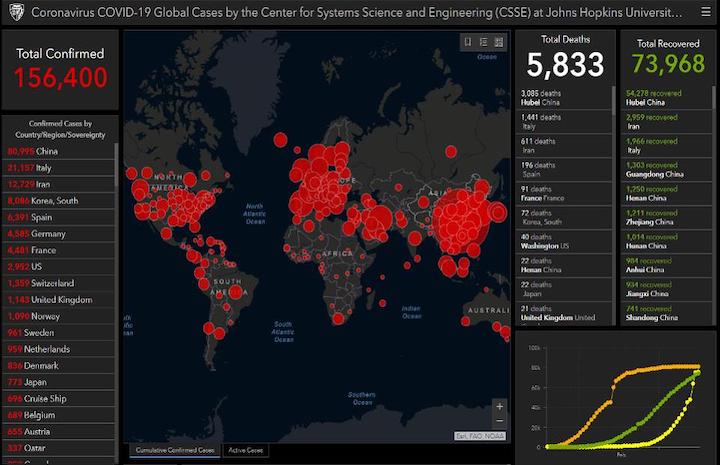The width and height of the screenshot is (720, 465).
Task: Zoom in on the map with plus
Action: (500, 406)
